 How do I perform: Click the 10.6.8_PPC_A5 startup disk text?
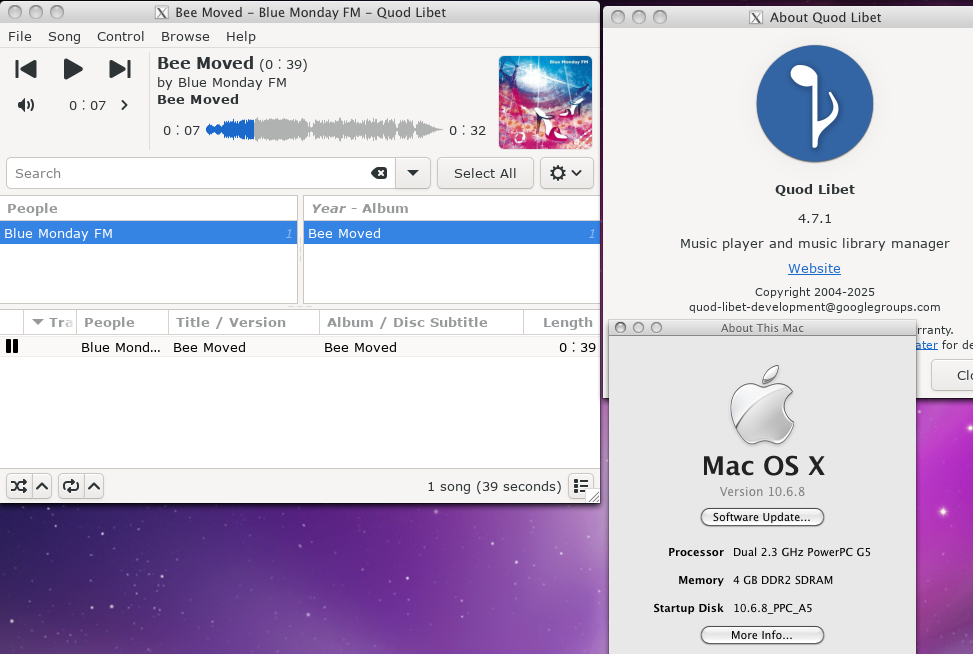[773, 608]
